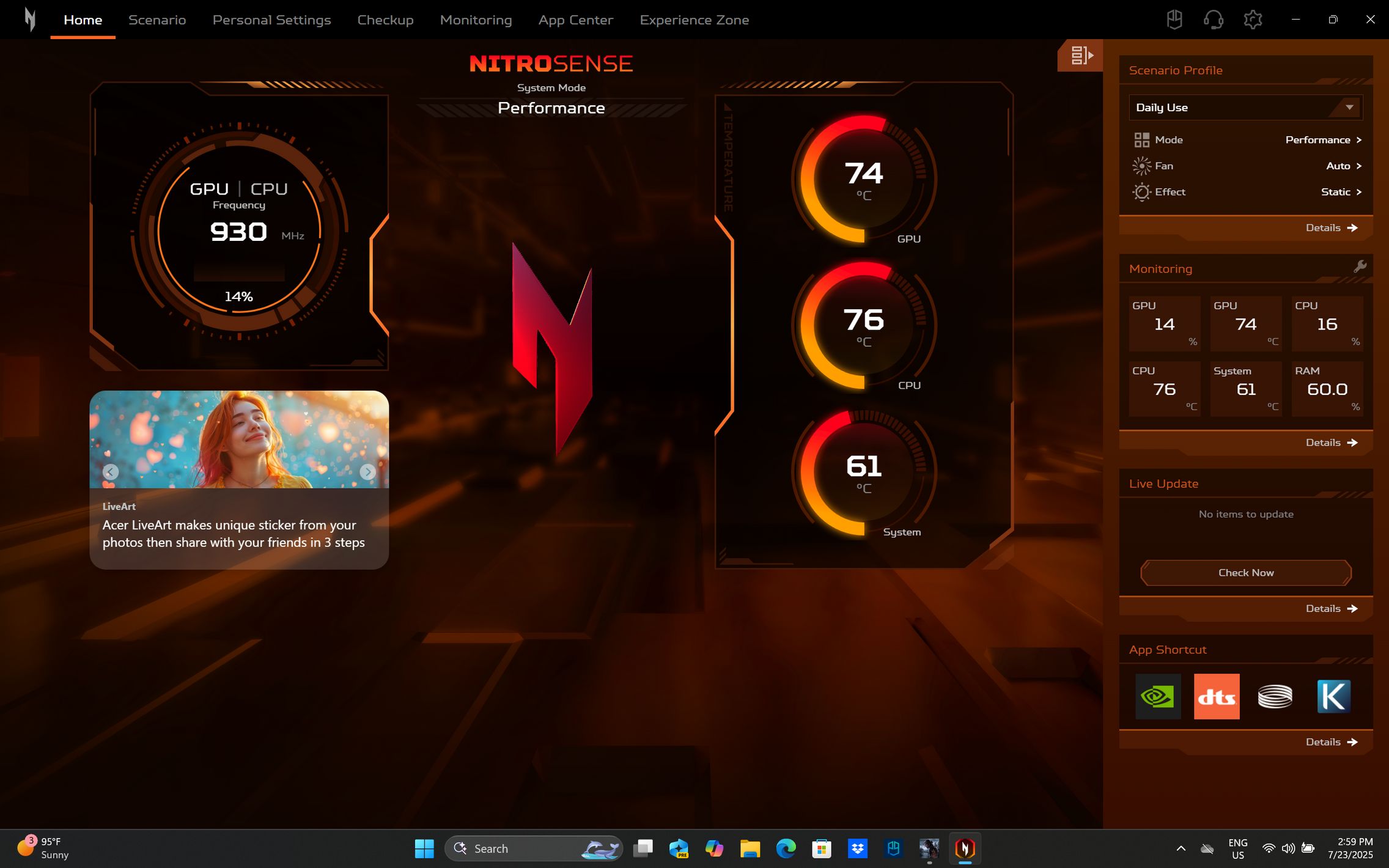Image resolution: width=1389 pixels, height=868 pixels.
Task: Click the System 61°C monitoring tile
Action: click(1246, 389)
